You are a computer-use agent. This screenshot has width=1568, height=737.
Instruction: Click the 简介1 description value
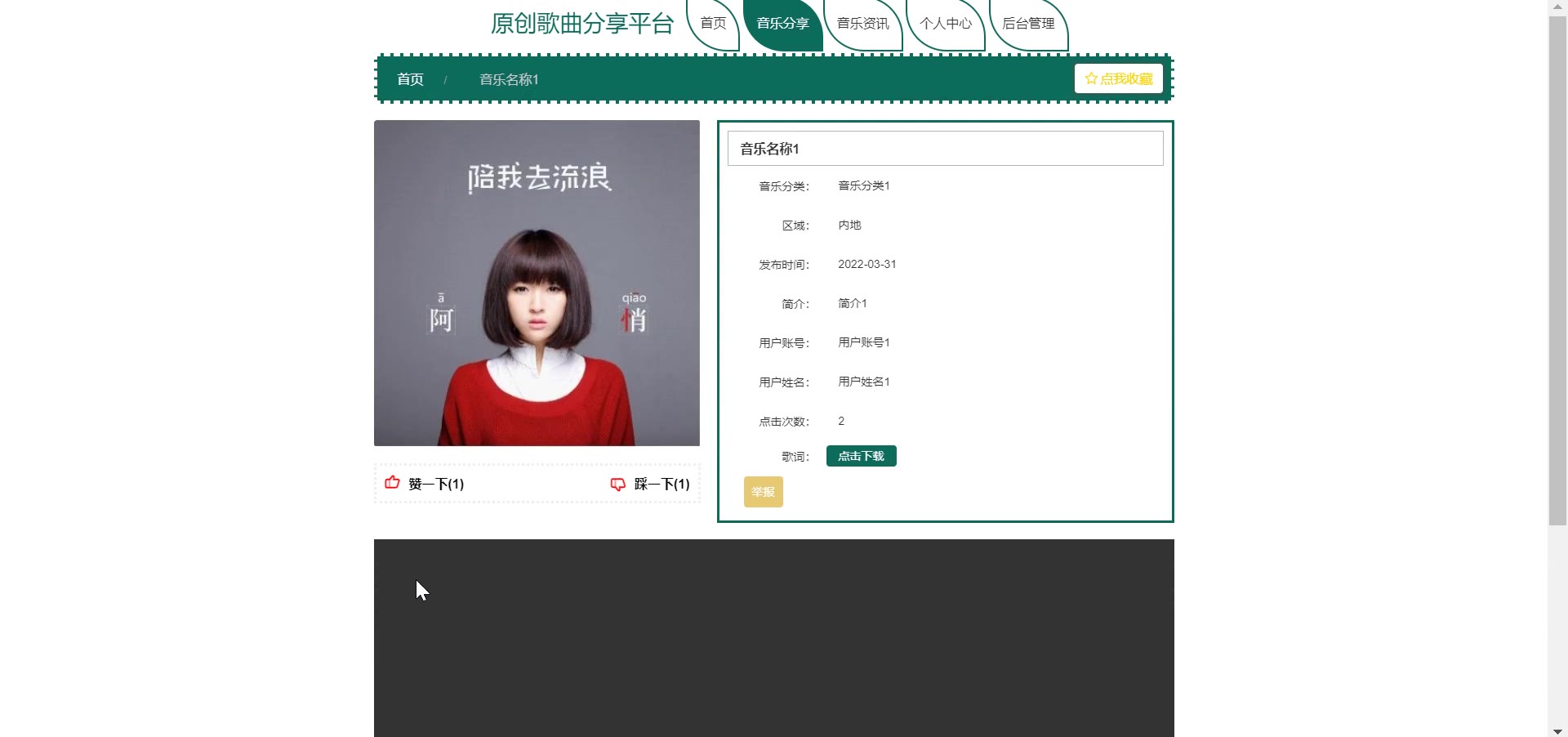pyautogui.click(x=853, y=303)
